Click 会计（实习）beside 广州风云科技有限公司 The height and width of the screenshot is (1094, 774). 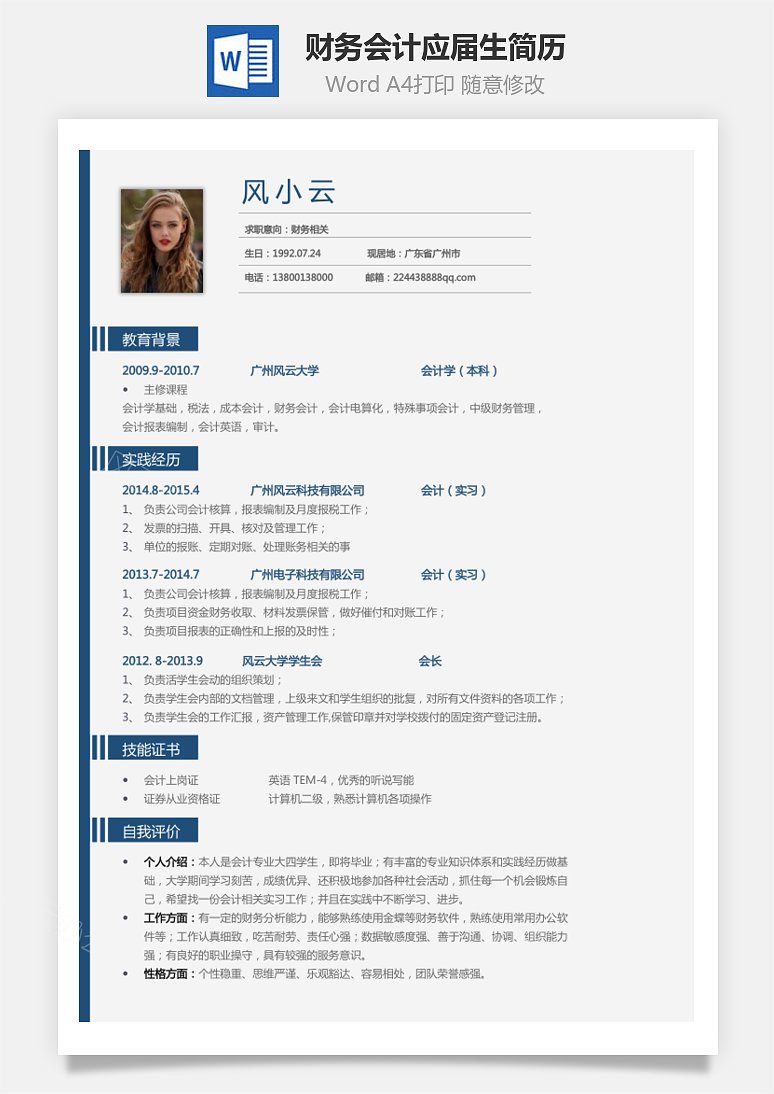(454, 490)
